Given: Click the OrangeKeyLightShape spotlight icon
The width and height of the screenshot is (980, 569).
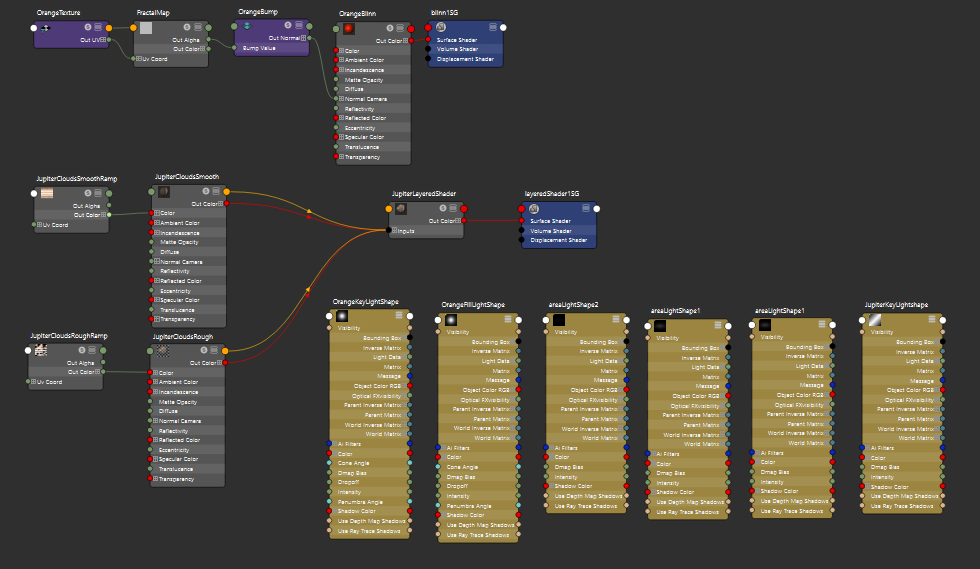Looking at the screenshot, I should click(x=341, y=316).
